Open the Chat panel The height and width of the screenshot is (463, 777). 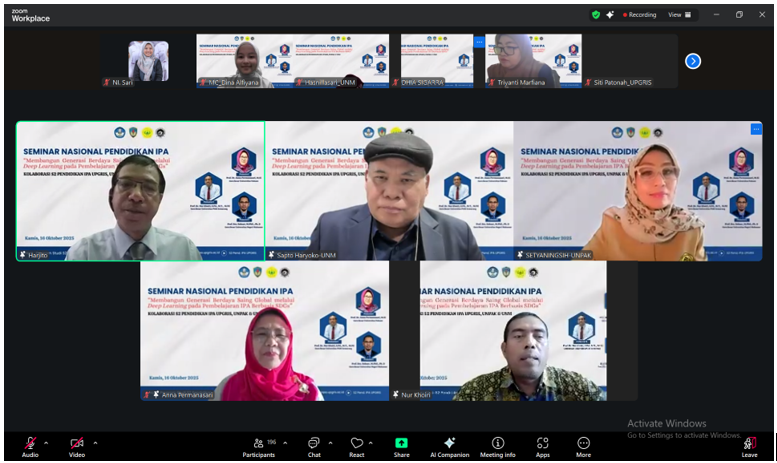313,443
